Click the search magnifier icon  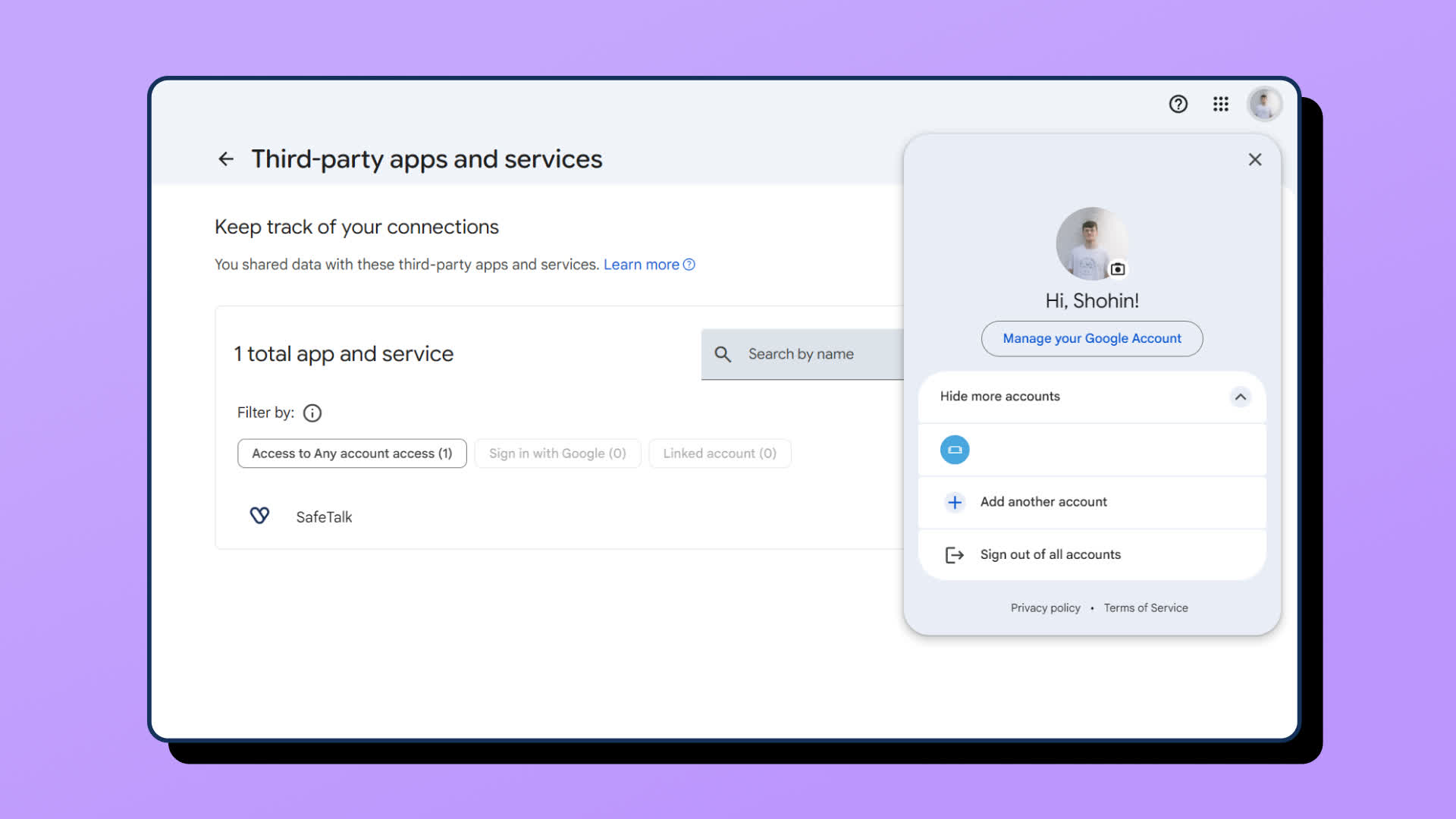pos(723,354)
